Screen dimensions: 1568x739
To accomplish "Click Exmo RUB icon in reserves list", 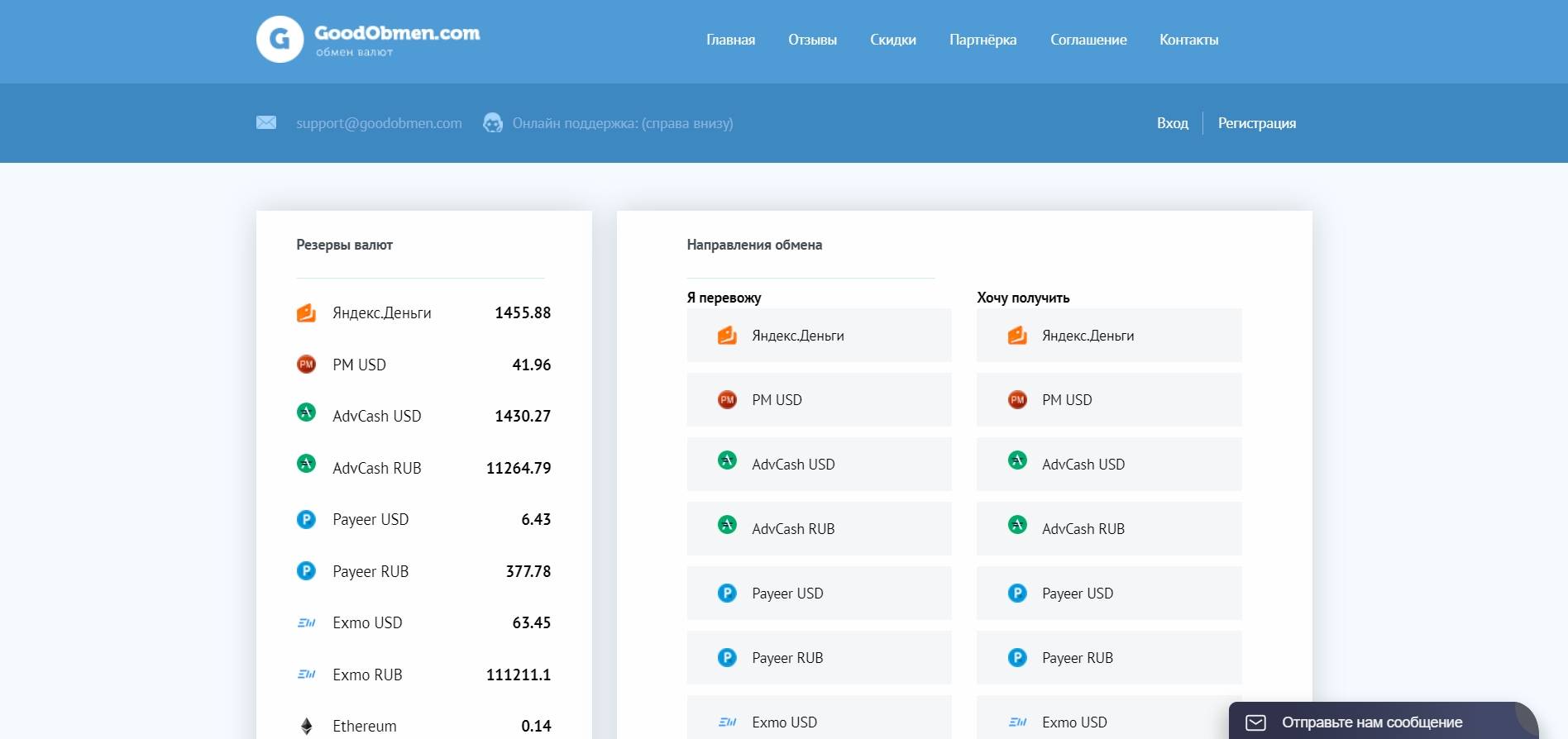I will 306,675.
